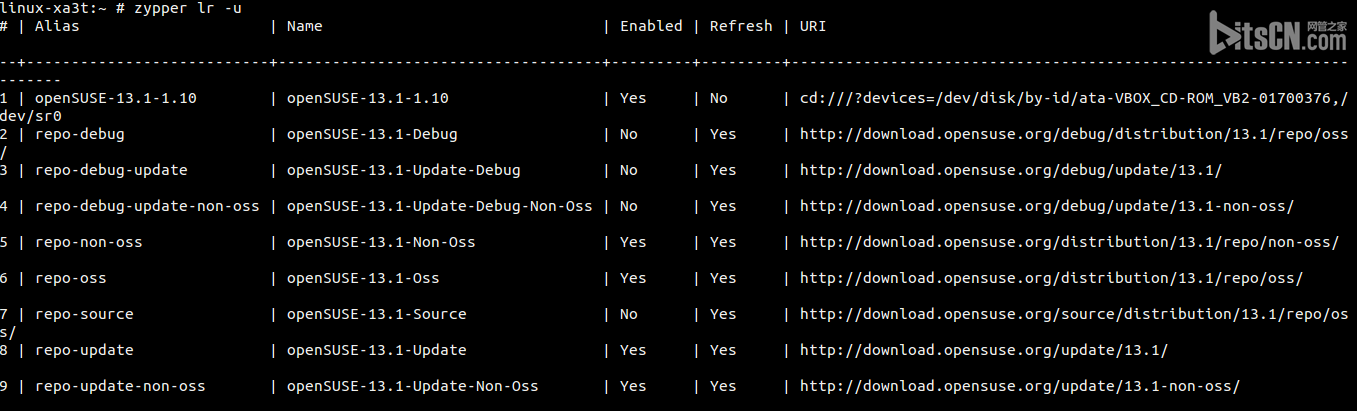Image resolution: width=1357 pixels, height=411 pixels.
Task: Click Enabled value 'Yes' for repo-non-oss
Action: (x=633, y=242)
